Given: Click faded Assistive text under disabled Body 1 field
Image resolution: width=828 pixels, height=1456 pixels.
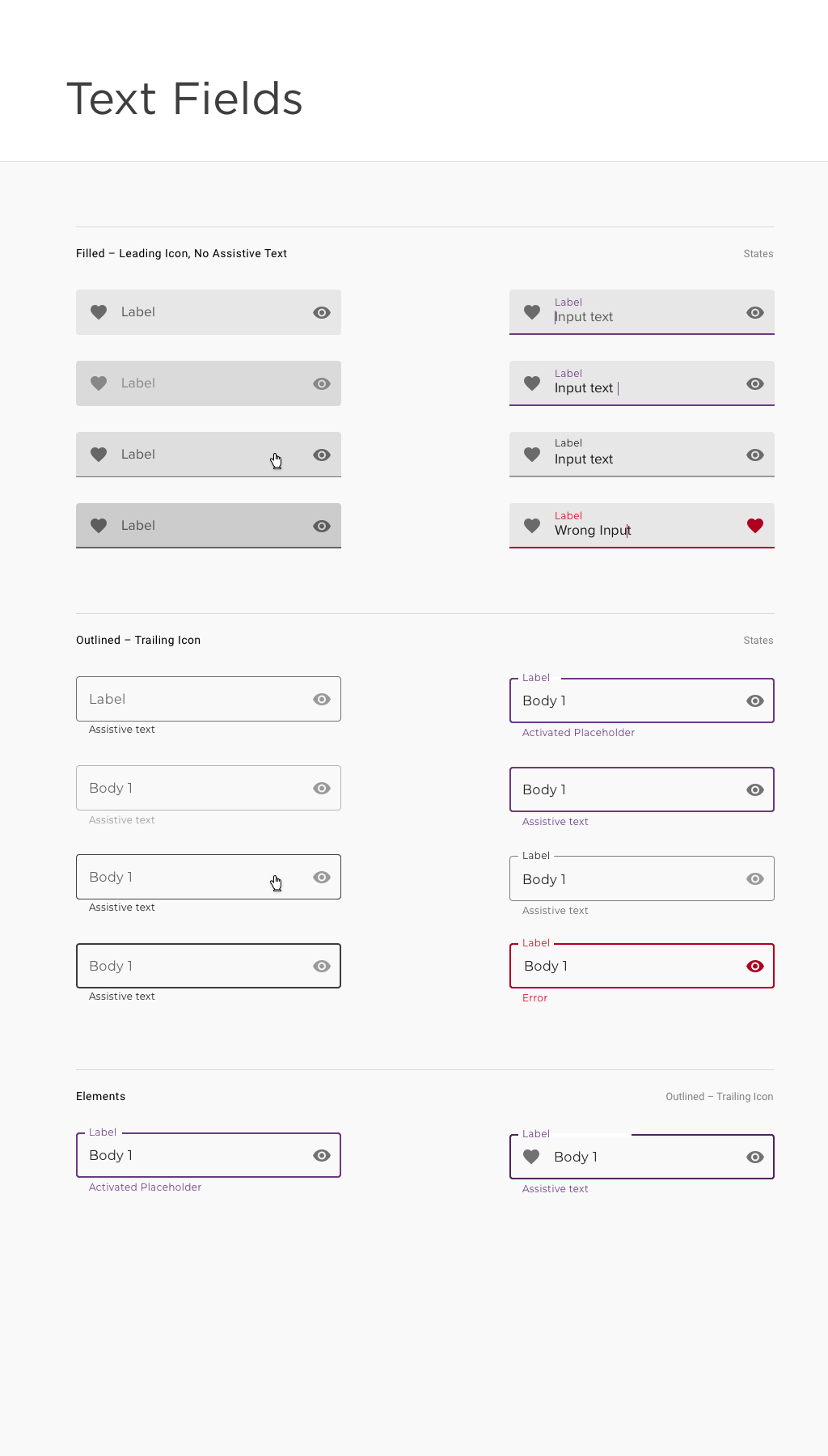Looking at the screenshot, I should [x=121, y=820].
